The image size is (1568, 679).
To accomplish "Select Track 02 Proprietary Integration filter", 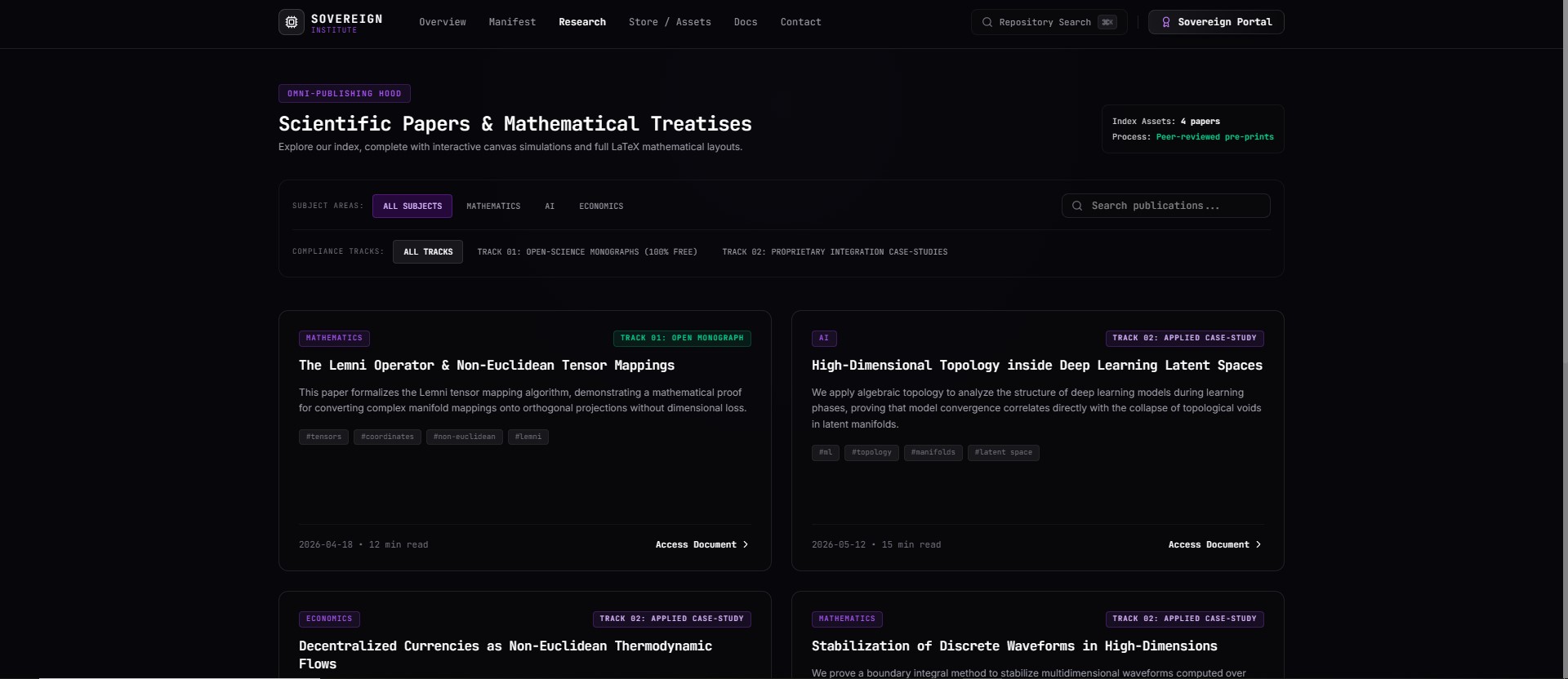I will (x=835, y=252).
